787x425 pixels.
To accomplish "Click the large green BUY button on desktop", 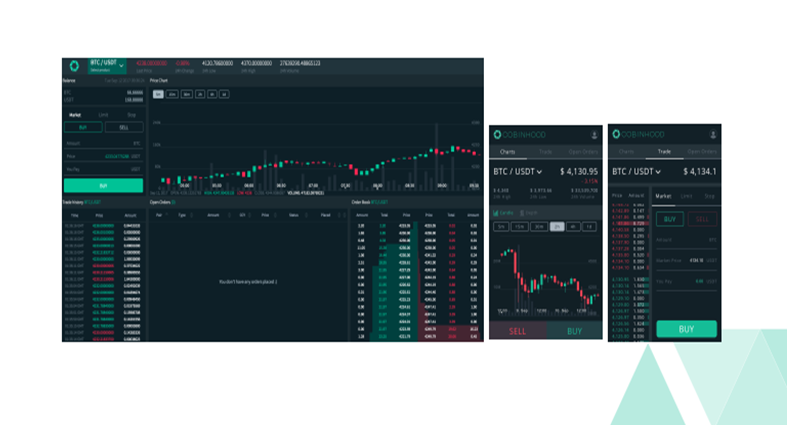I will pos(103,186).
